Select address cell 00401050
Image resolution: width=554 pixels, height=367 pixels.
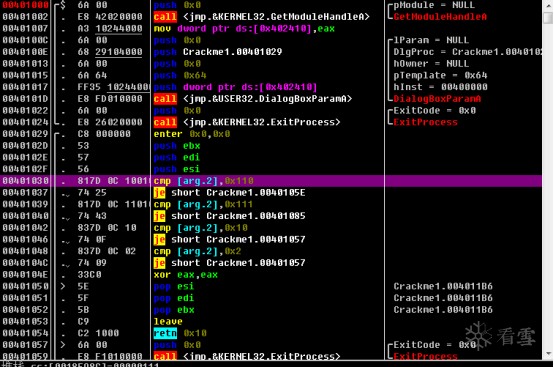click(25, 286)
